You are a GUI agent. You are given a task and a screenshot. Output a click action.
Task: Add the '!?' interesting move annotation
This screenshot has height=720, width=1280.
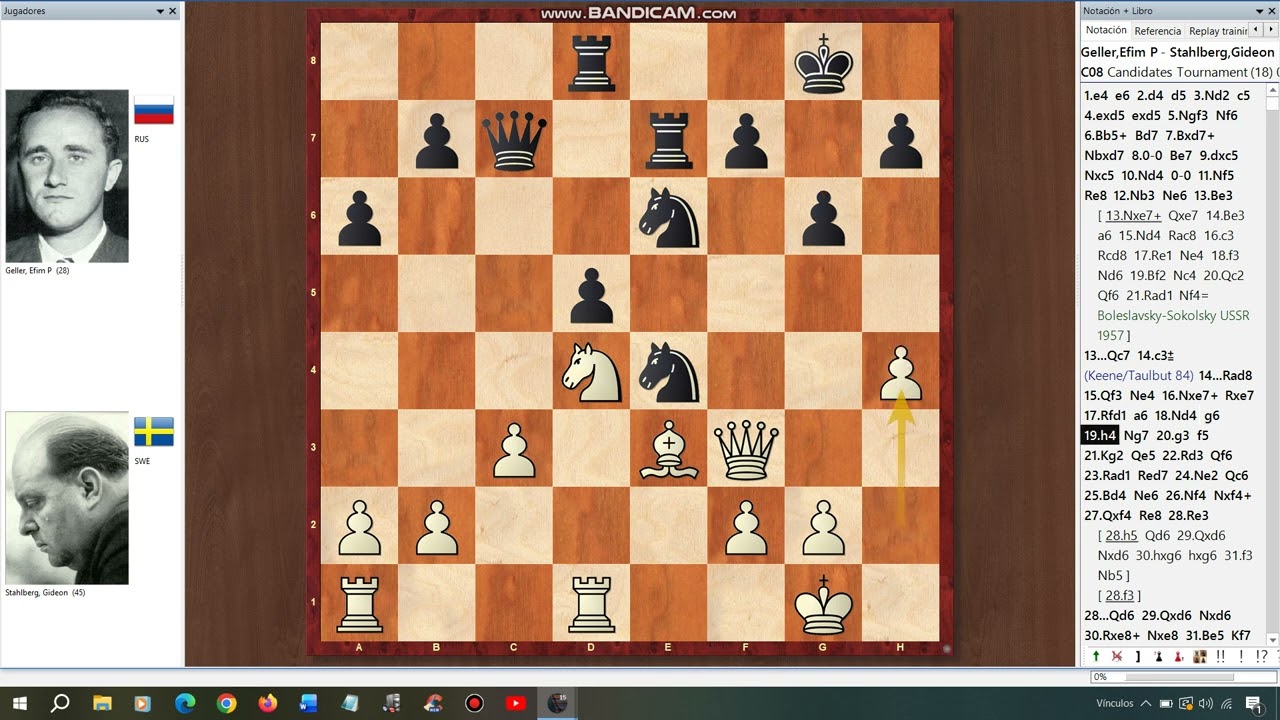click(x=1261, y=657)
